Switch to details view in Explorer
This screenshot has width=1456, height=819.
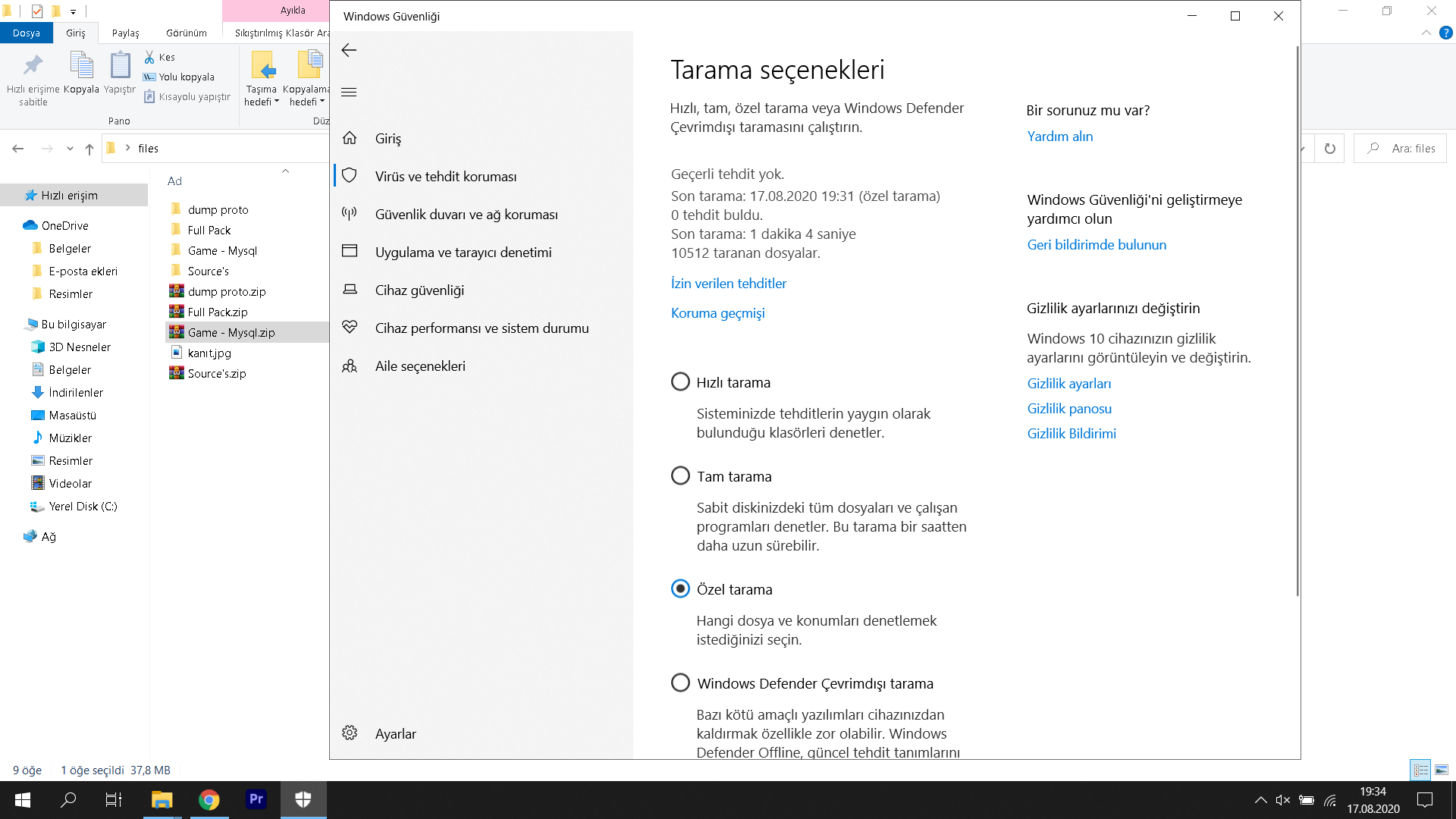[1420, 770]
